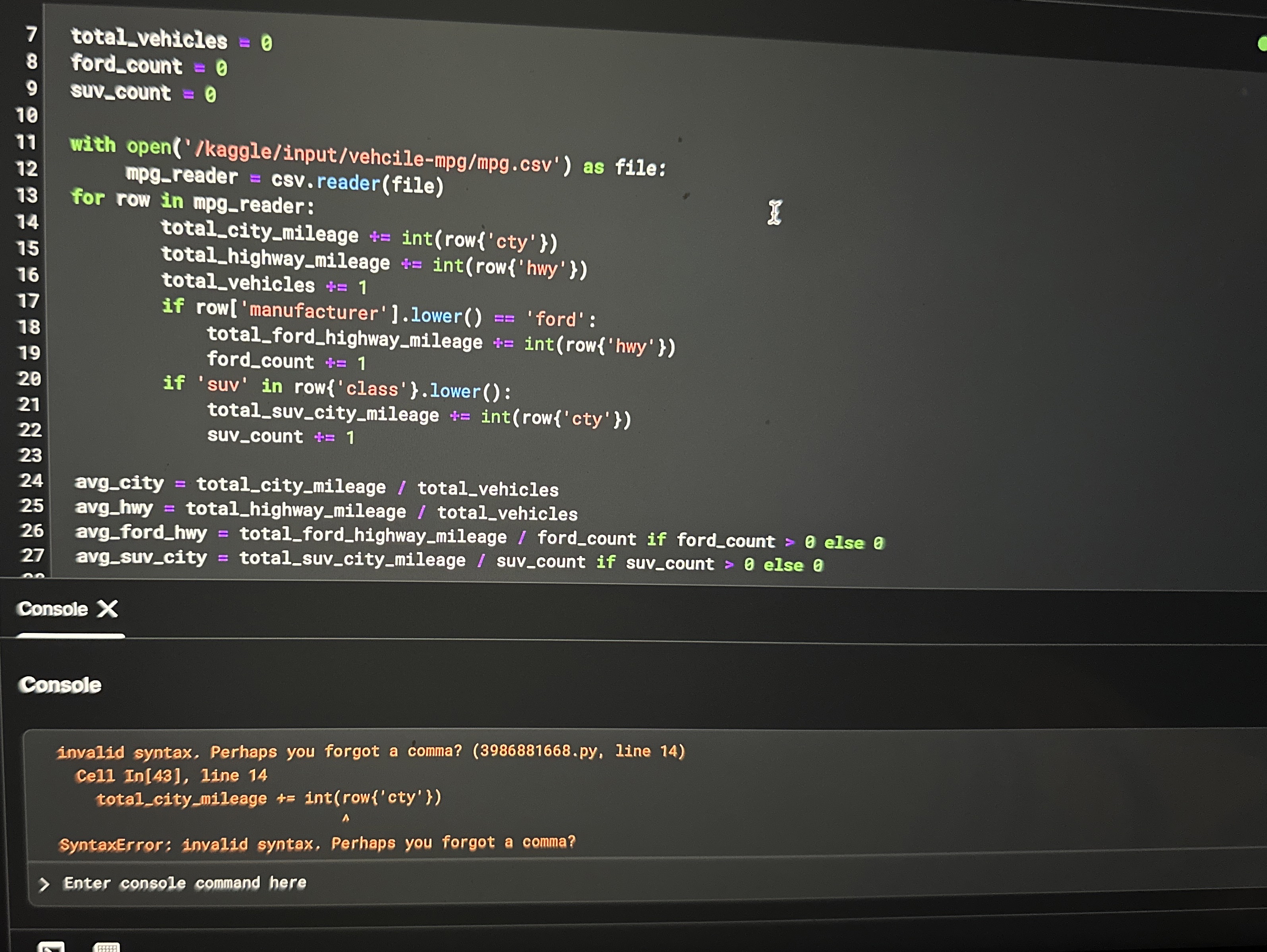Open the console icon at bottom bar
1267x952 pixels.
point(51,946)
